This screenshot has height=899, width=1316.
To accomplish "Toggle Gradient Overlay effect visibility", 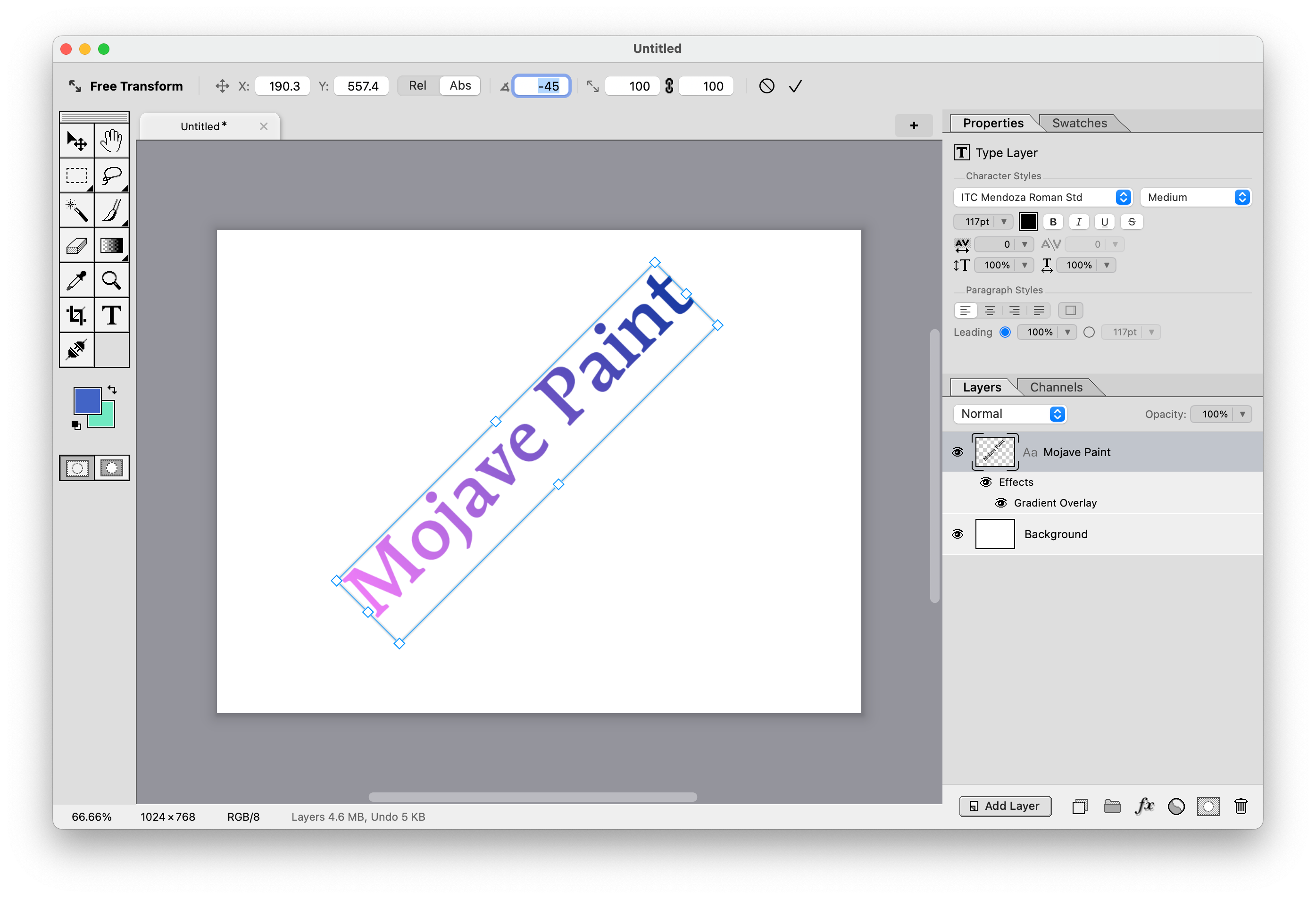I will tap(1001, 503).
